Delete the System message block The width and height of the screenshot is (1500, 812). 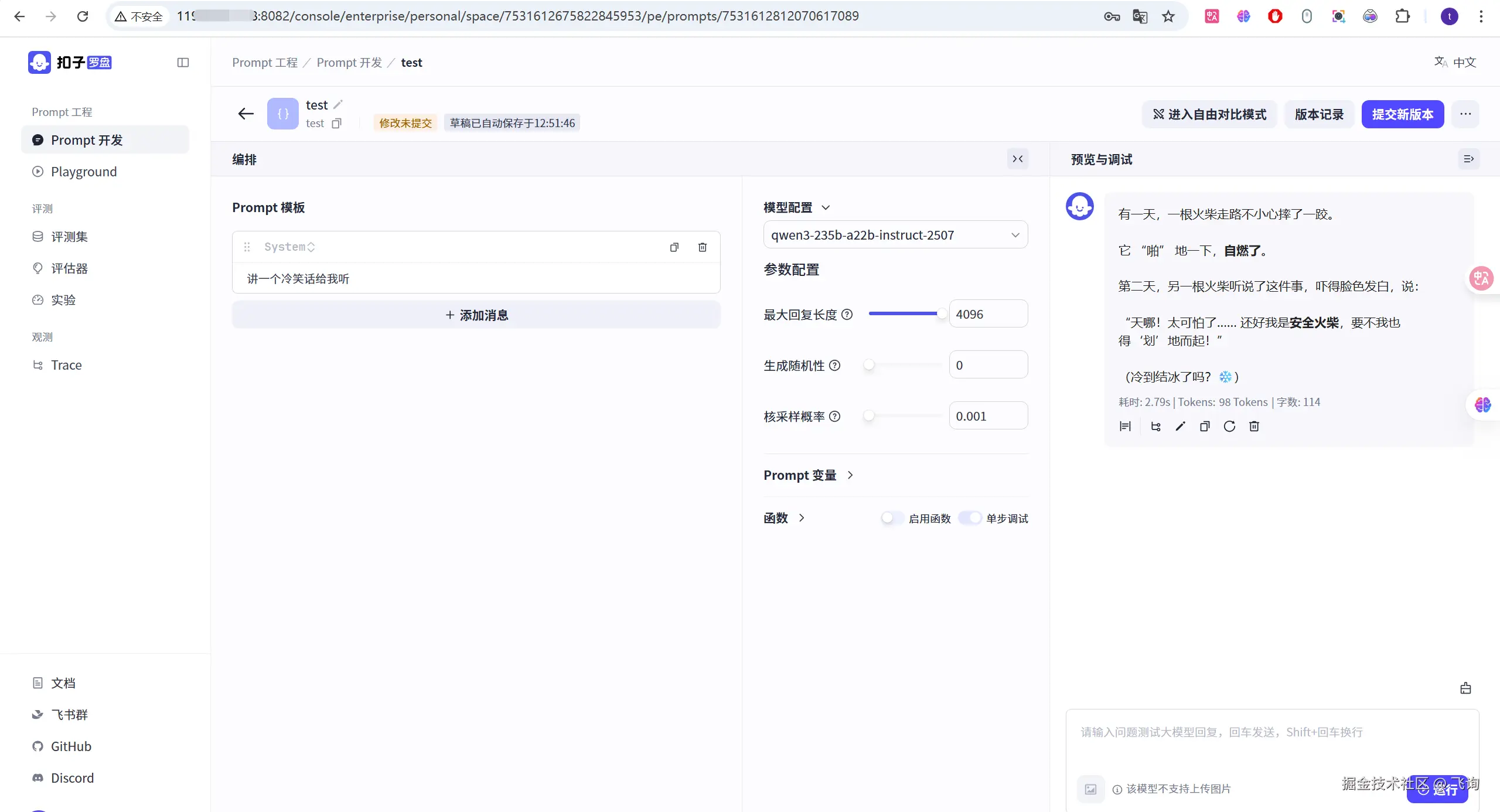703,247
